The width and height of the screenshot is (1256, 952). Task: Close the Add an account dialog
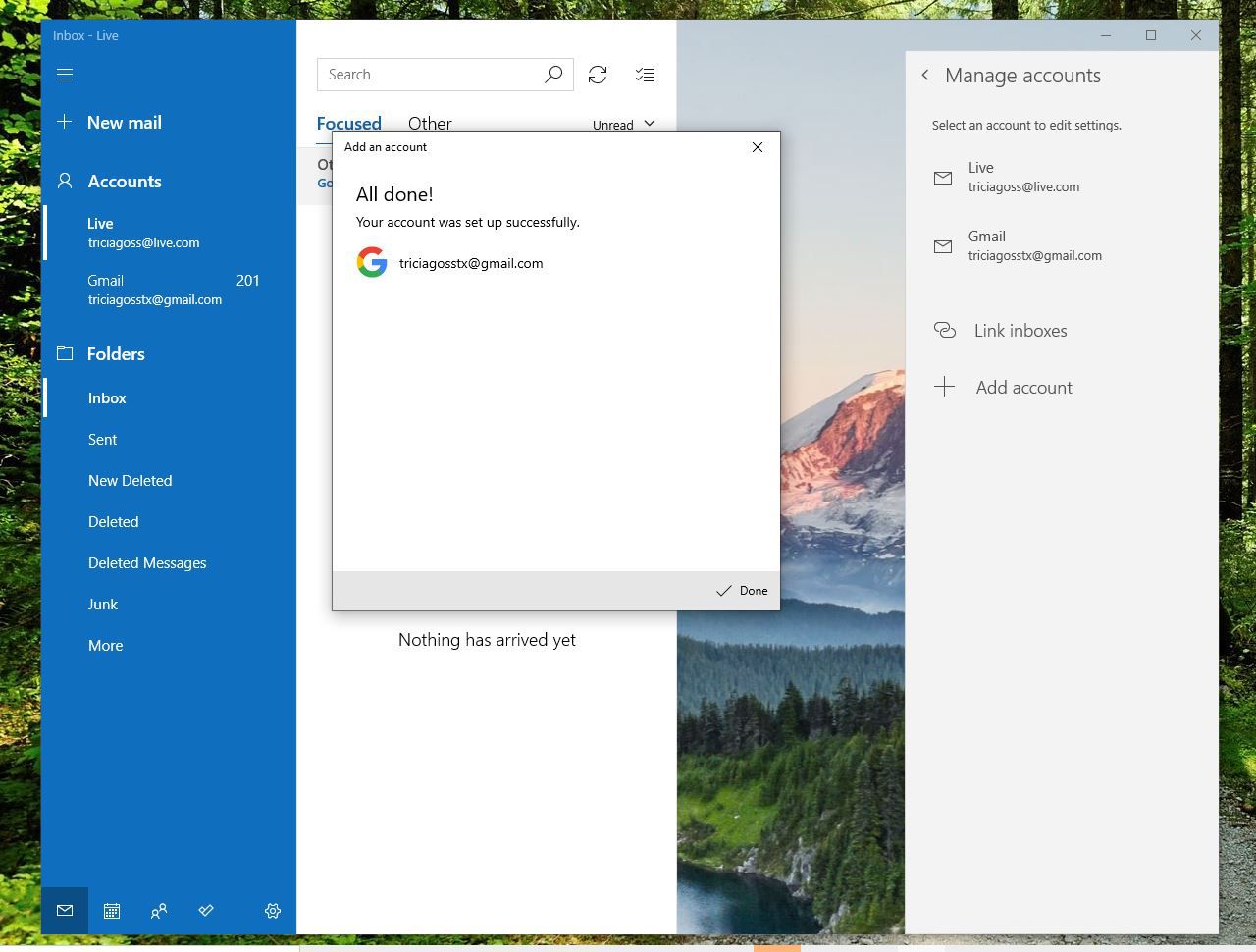tap(758, 147)
